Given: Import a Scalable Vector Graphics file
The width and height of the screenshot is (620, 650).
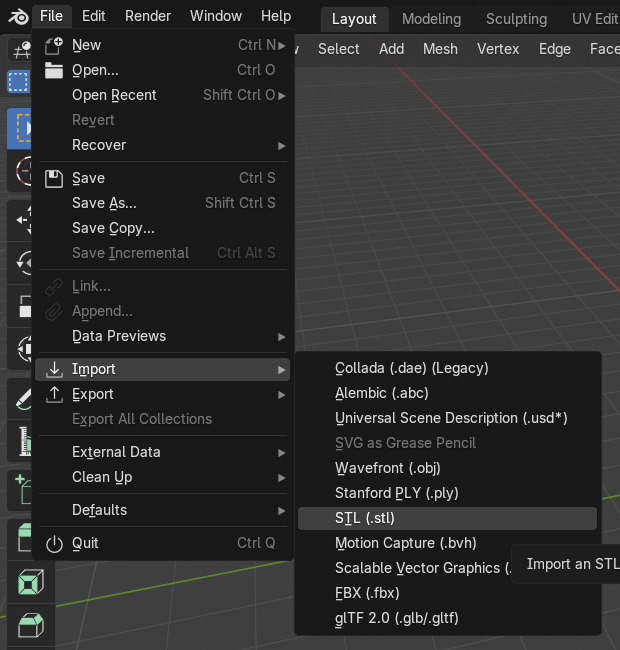Looking at the screenshot, I should point(423,568).
